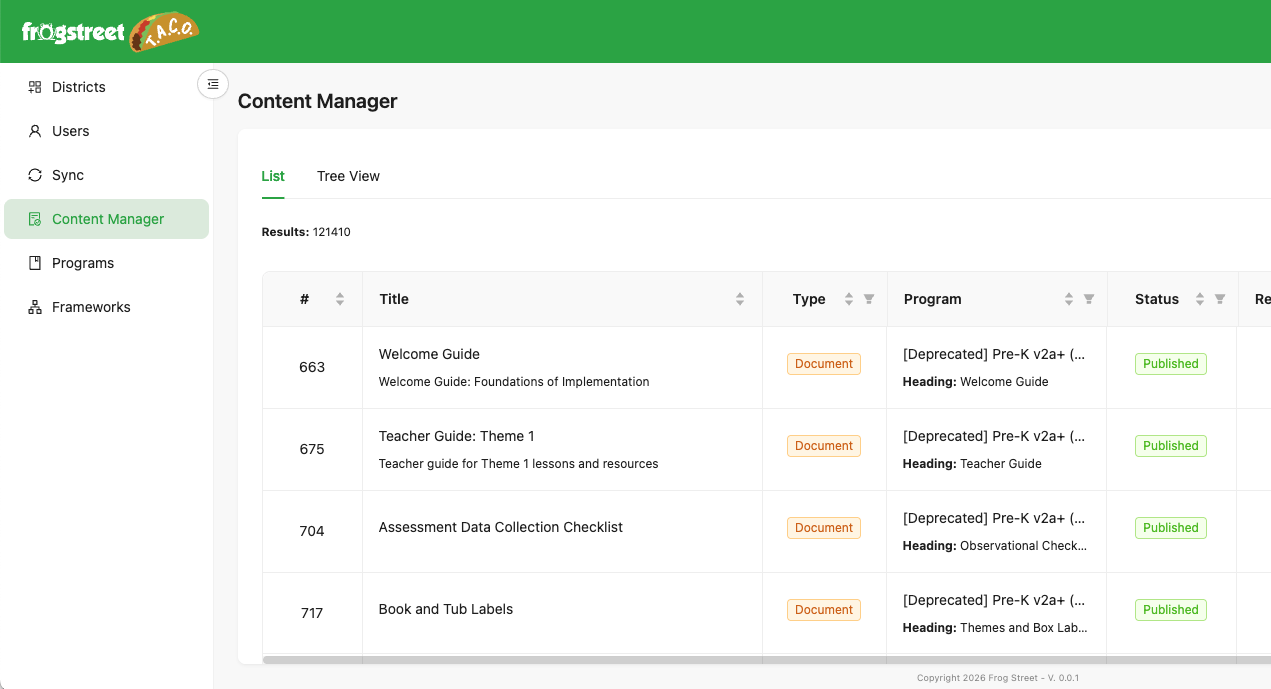Sort by Type using the sorter arrows
This screenshot has height=689, width=1271.
pos(849,299)
